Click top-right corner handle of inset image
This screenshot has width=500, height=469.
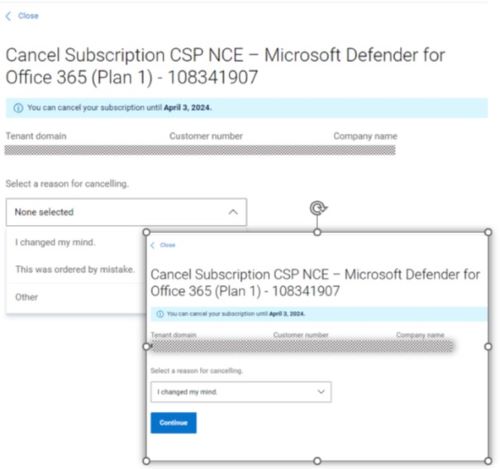[488, 232]
